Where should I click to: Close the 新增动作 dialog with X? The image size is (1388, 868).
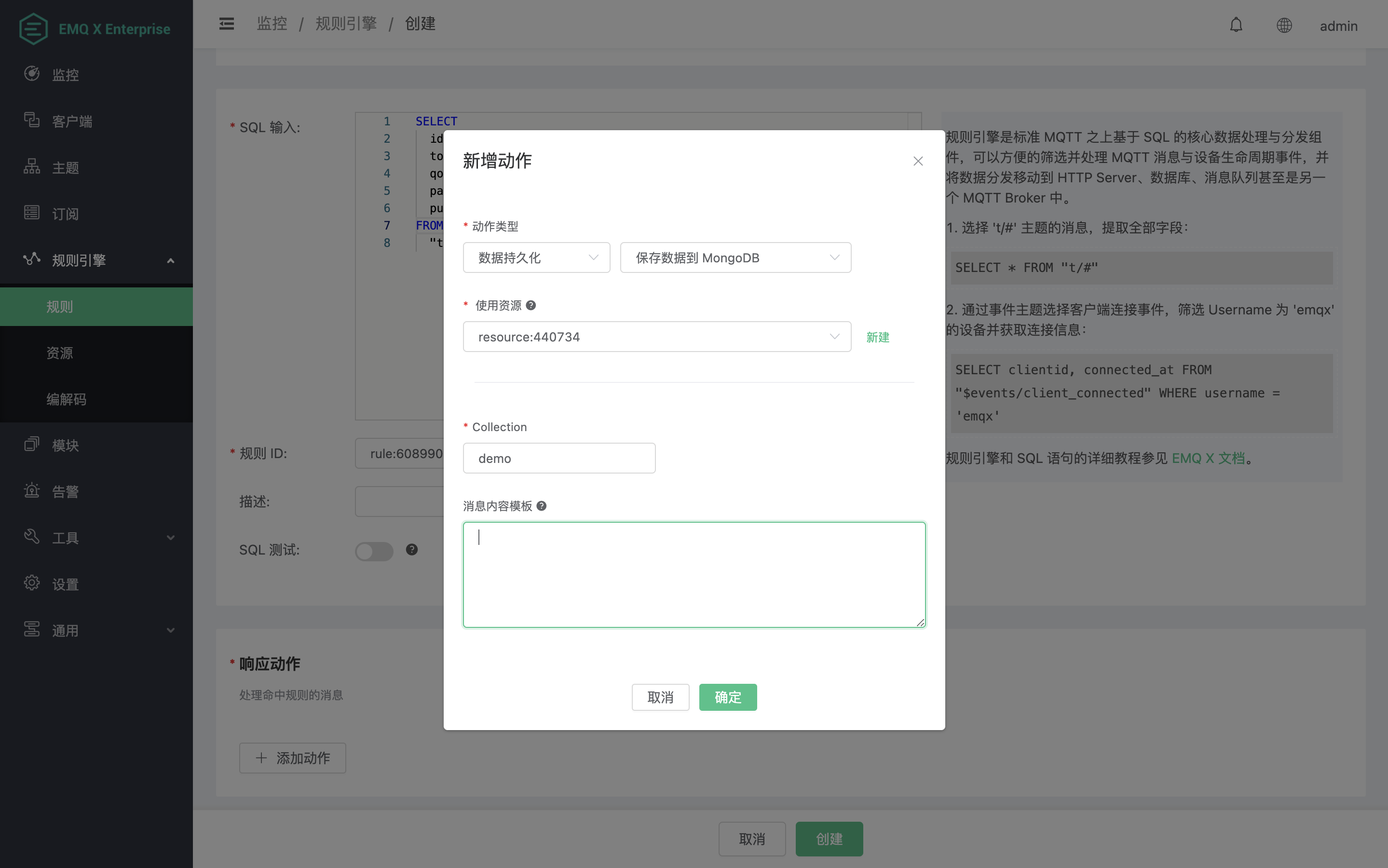(918, 162)
